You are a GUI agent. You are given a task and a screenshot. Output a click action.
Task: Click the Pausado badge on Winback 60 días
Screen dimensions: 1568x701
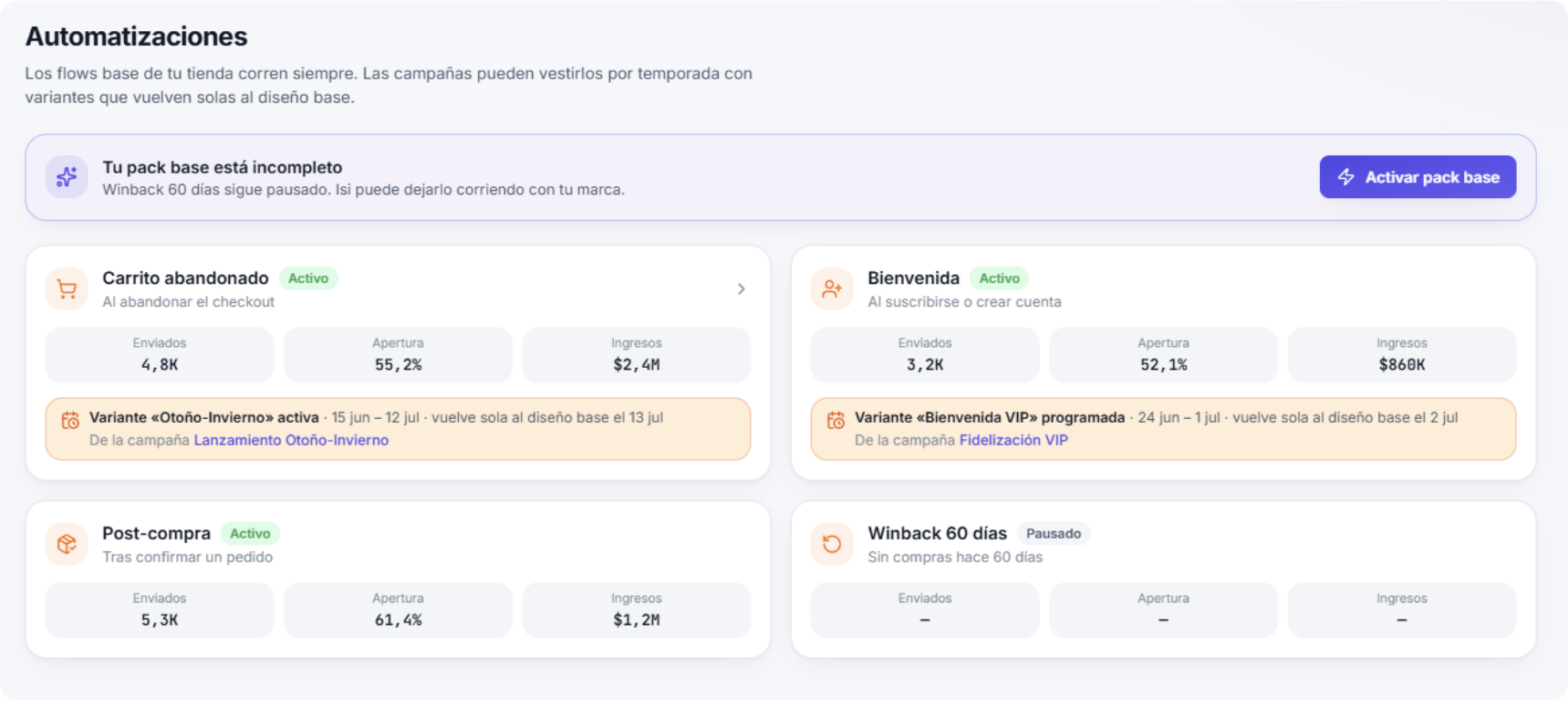(1054, 533)
